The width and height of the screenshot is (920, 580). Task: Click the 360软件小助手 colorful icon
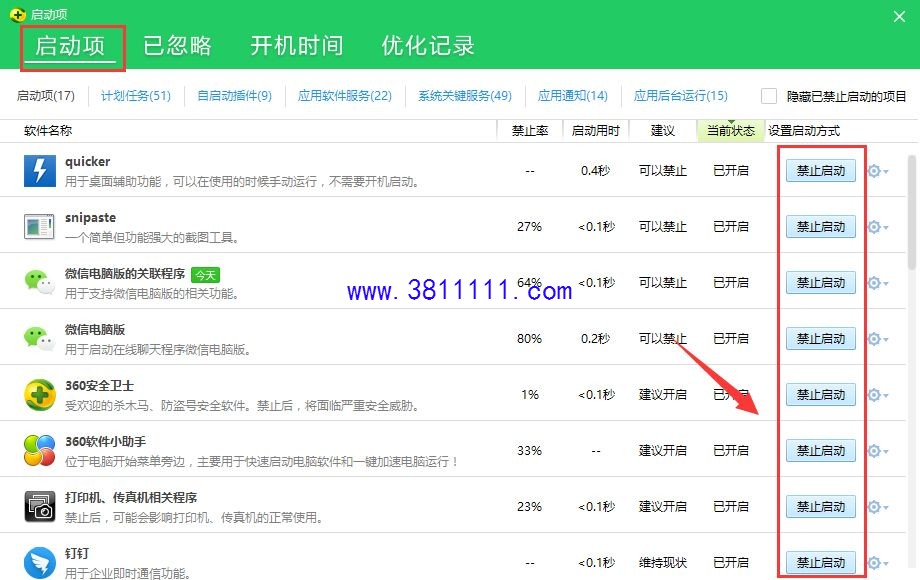click(x=40, y=450)
